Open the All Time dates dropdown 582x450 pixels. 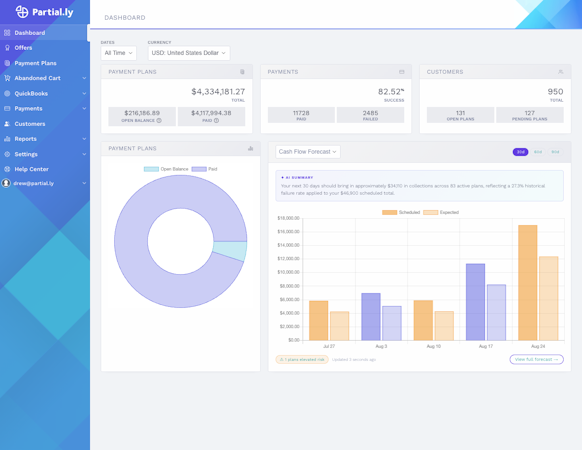pos(118,53)
